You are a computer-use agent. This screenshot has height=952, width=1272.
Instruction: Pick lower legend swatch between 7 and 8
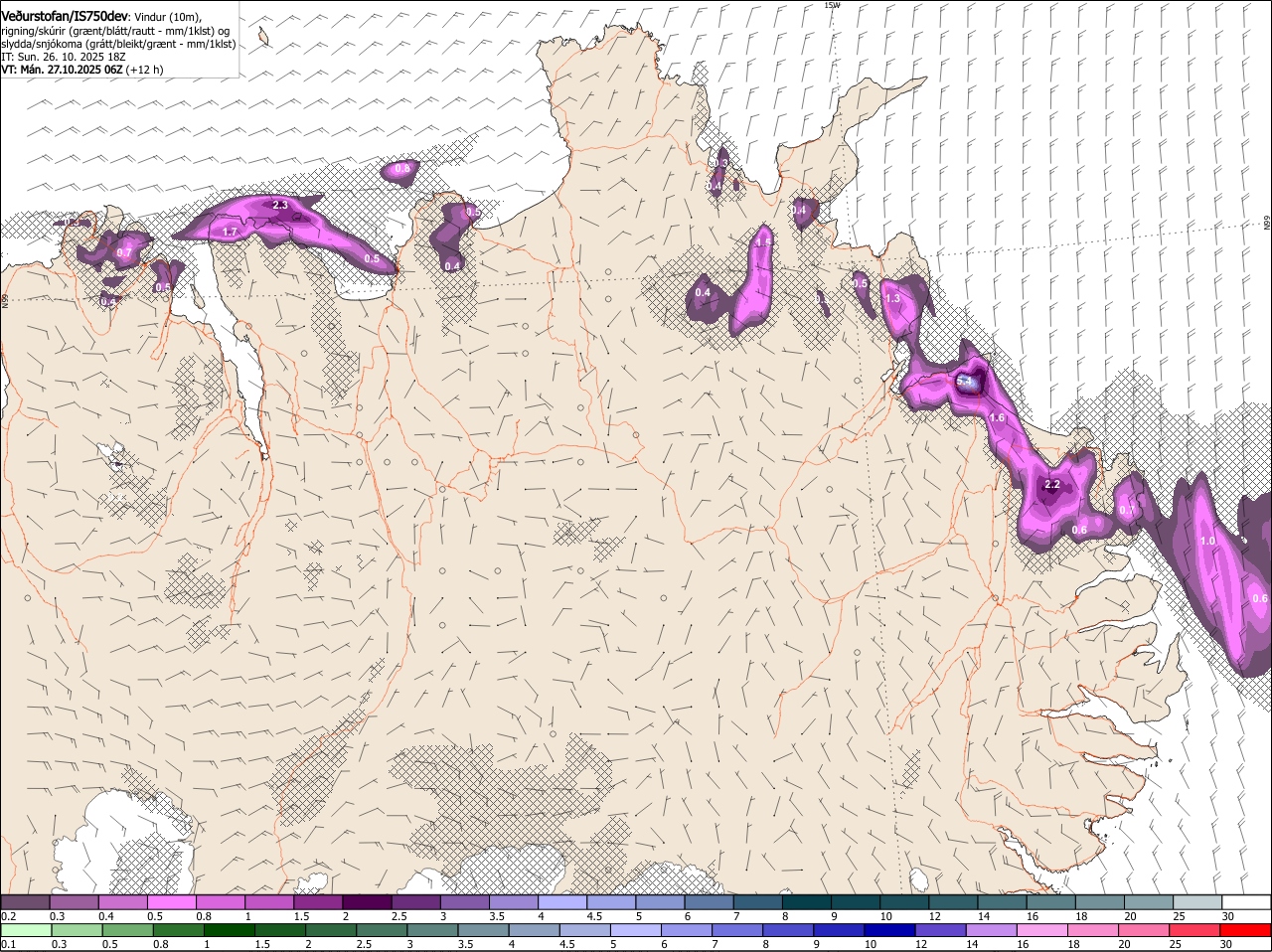737,930
